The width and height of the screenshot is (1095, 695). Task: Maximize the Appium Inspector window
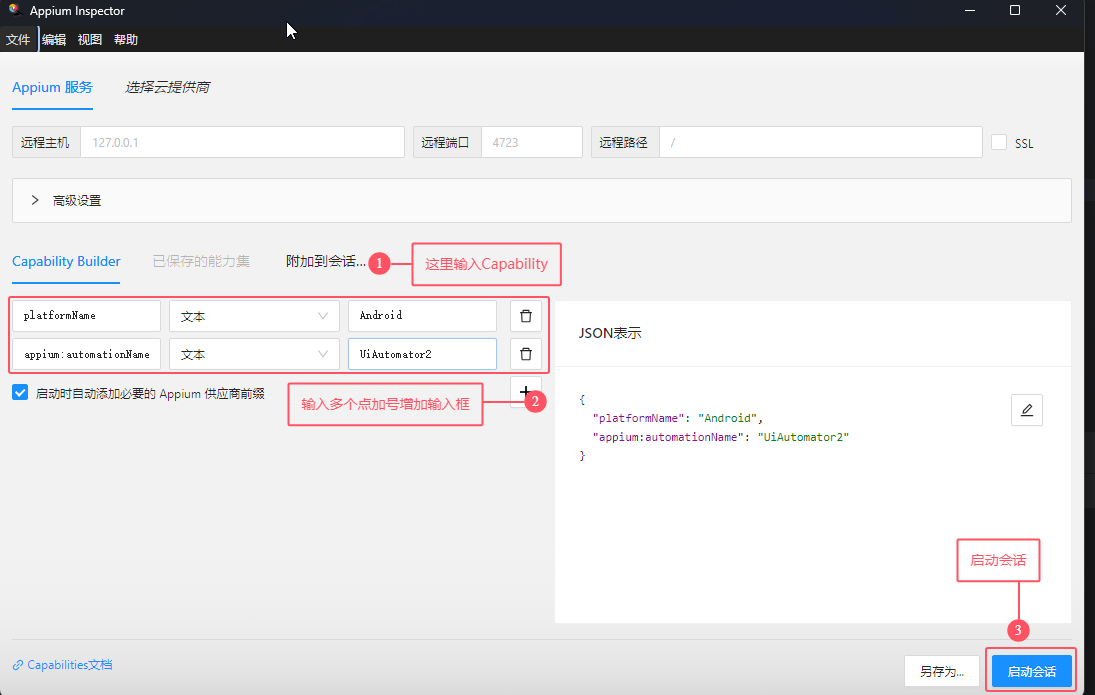coord(1015,10)
